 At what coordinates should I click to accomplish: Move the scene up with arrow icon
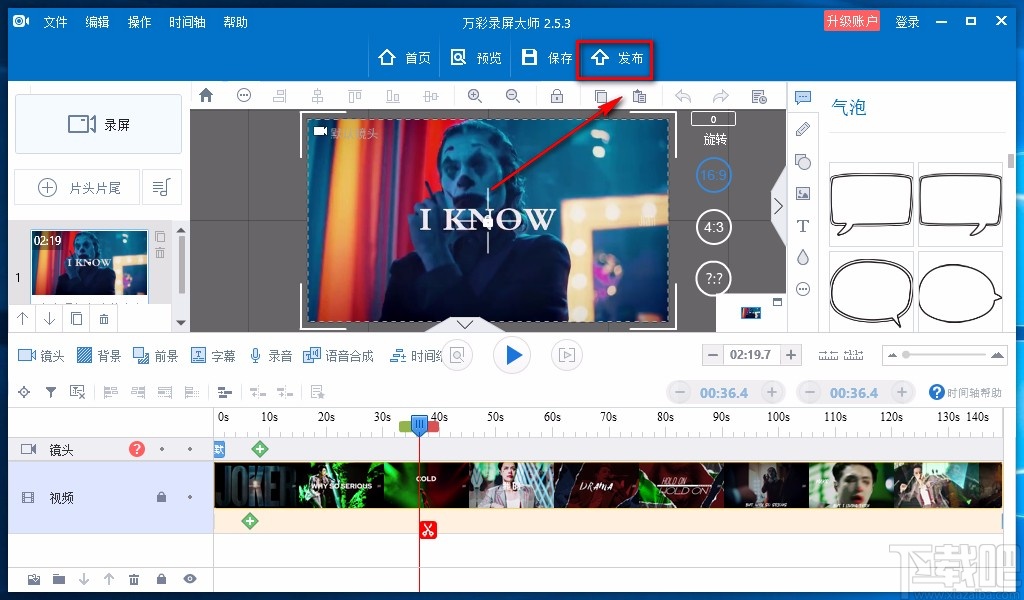point(23,319)
